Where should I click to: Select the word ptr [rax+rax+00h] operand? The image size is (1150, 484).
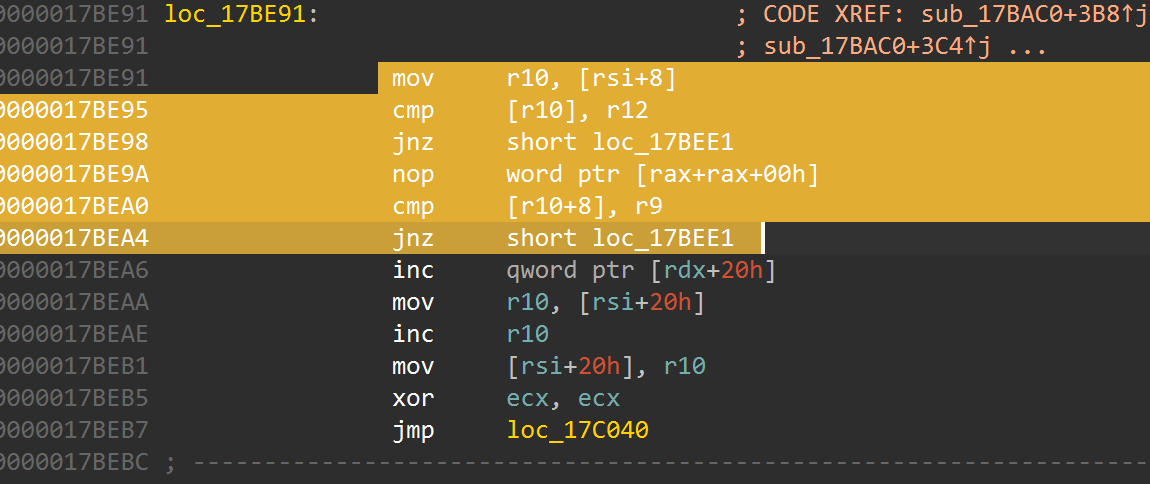pyautogui.click(x=662, y=174)
